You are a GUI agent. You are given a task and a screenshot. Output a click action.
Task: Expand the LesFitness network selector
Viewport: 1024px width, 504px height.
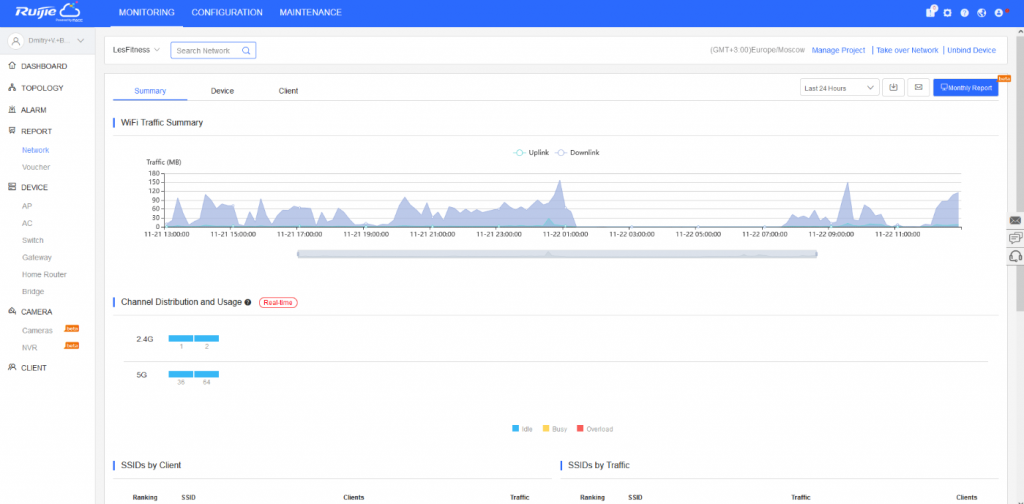tap(137, 50)
